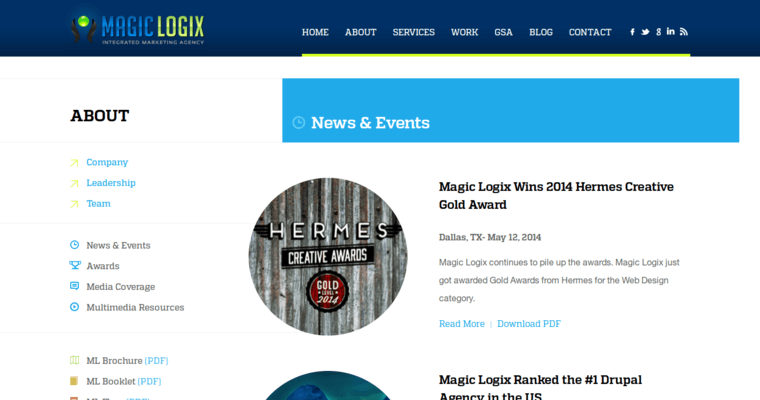Click the trophy icon beside Awards

click(74, 266)
